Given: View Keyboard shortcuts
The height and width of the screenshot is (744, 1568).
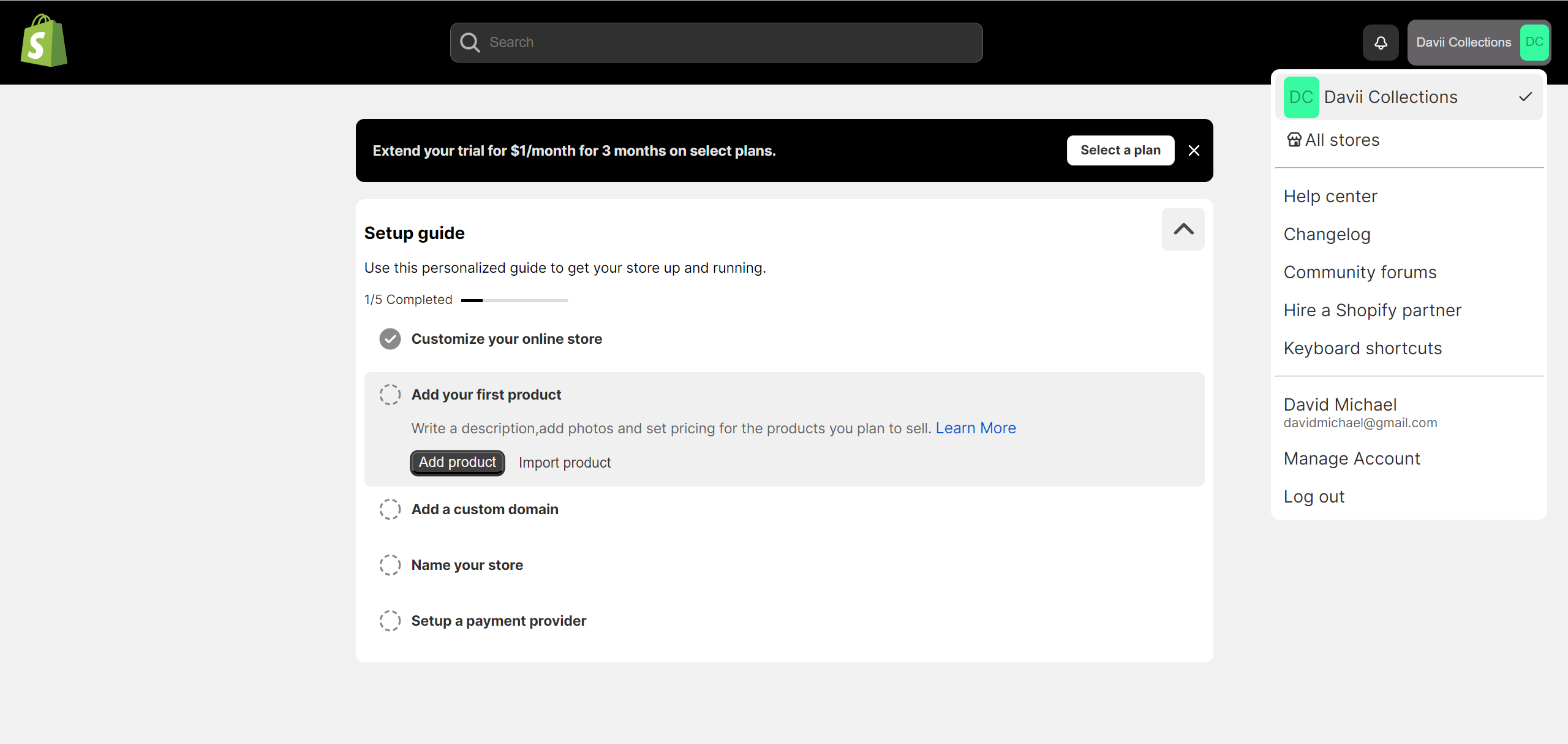Looking at the screenshot, I should [x=1362, y=348].
